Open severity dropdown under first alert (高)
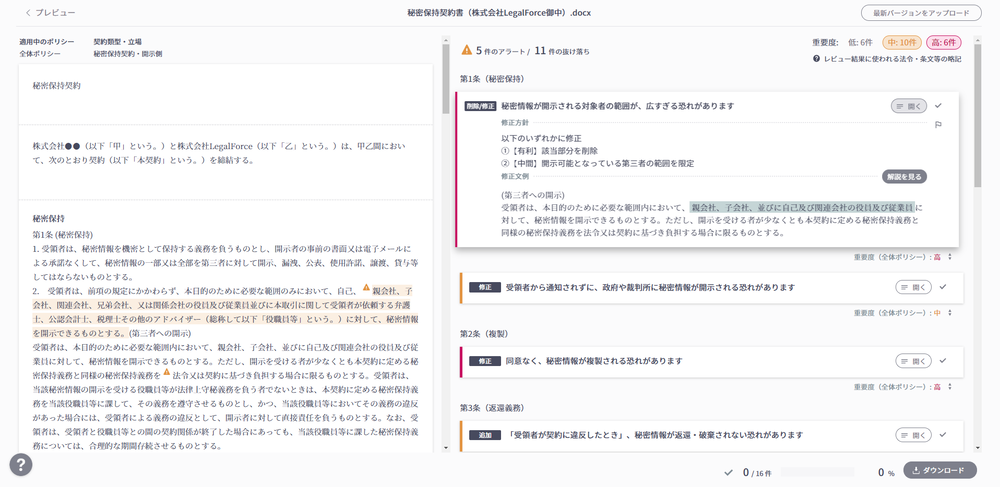This screenshot has height=487, width=1000. (x=949, y=257)
